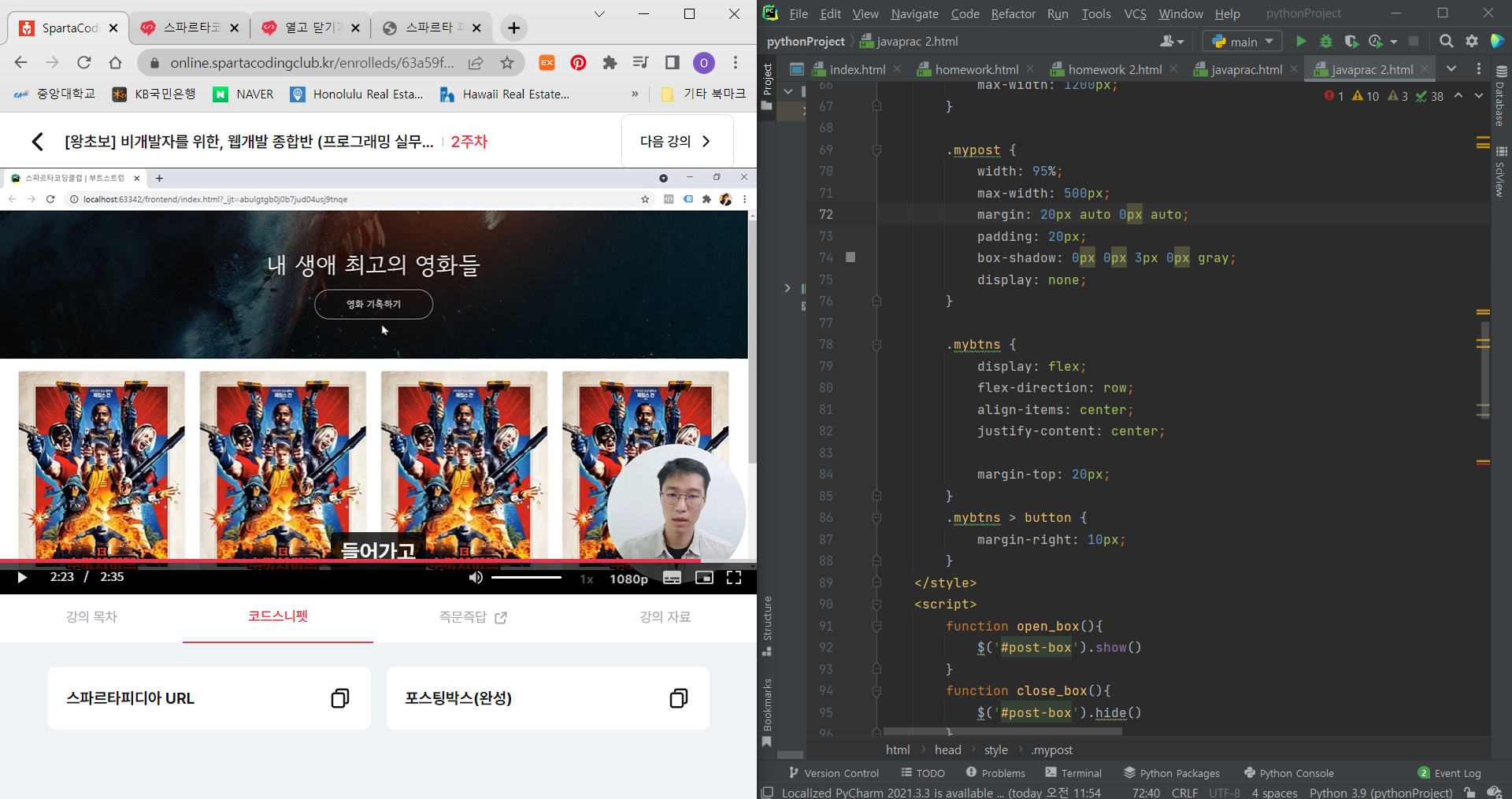Show more Chrome bookmarks chevron
The image size is (1512, 799).
coord(635,94)
